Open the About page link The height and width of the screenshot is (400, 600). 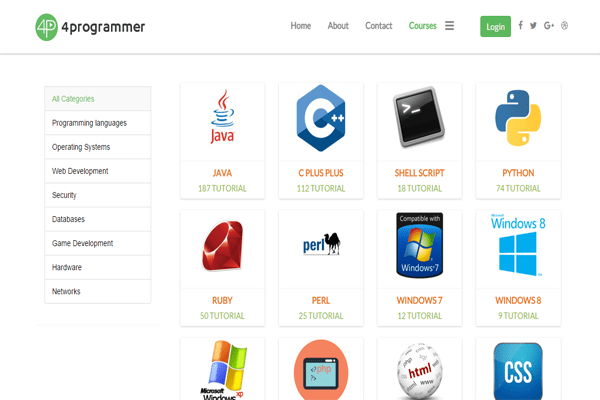338,26
